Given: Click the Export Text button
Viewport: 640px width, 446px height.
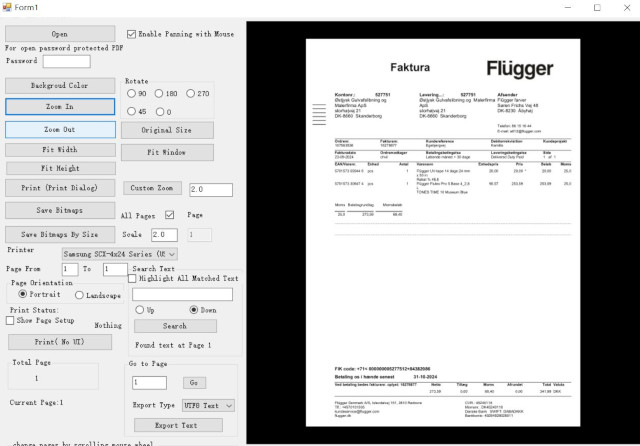Looking at the screenshot, I should [174, 426].
